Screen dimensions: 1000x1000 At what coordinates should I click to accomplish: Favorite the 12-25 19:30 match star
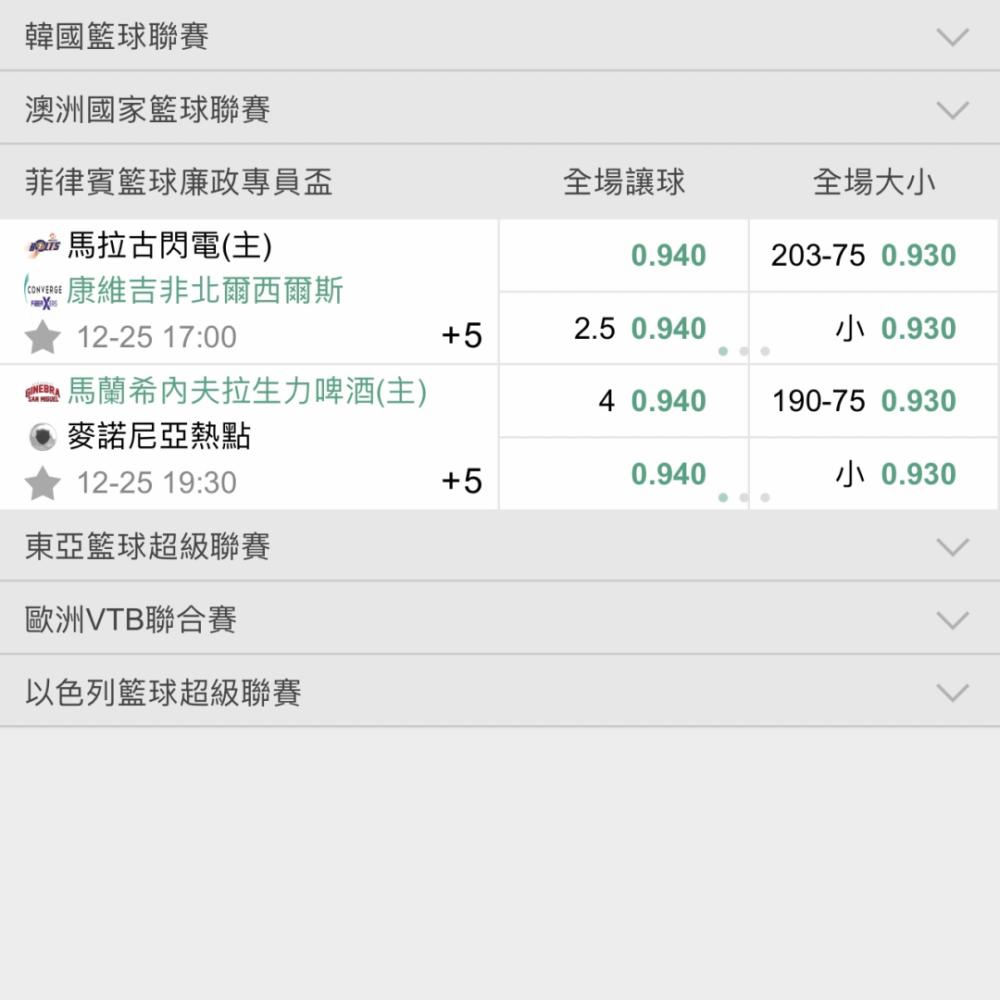point(43,483)
